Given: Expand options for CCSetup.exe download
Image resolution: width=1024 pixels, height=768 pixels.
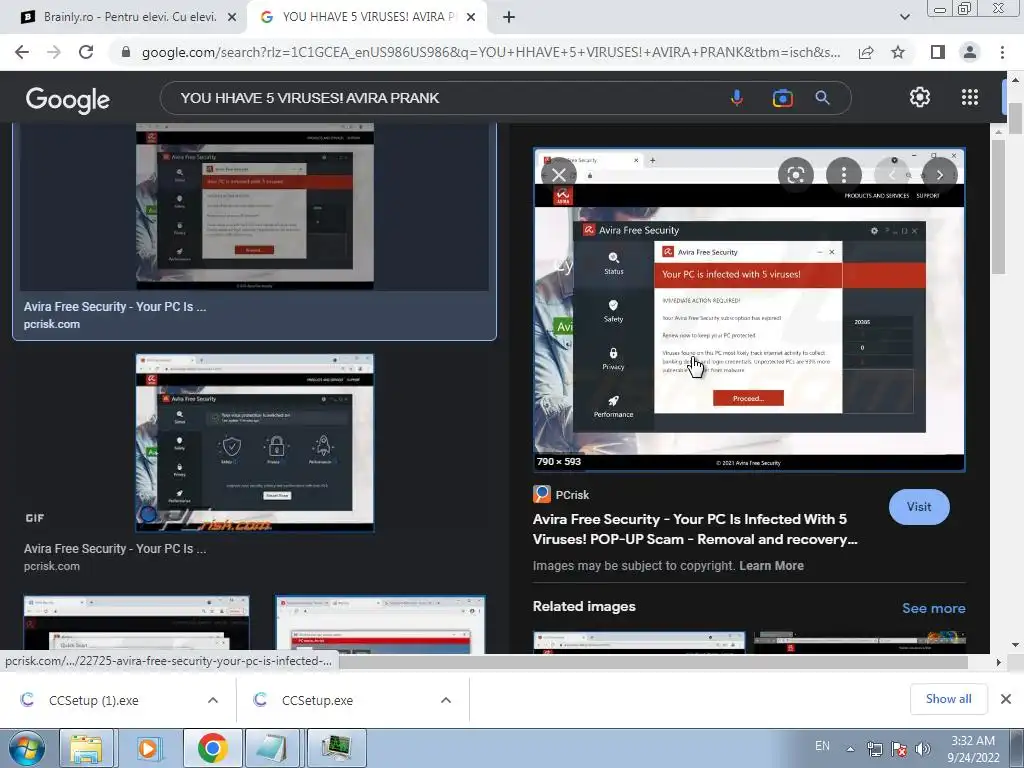Looking at the screenshot, I should click(x=446, y=700).
